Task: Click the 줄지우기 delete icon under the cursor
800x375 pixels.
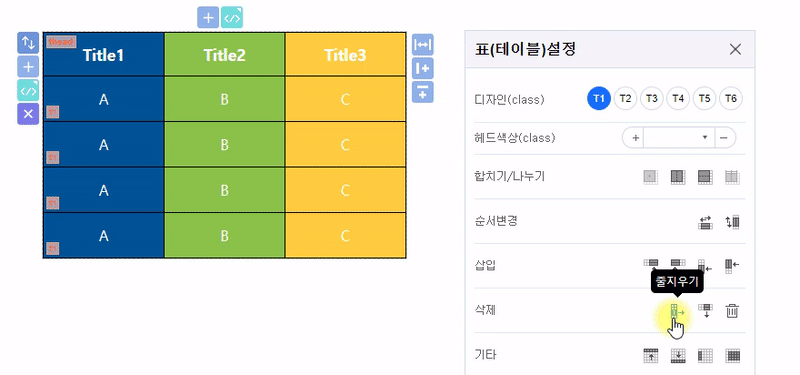Action: 677,311
